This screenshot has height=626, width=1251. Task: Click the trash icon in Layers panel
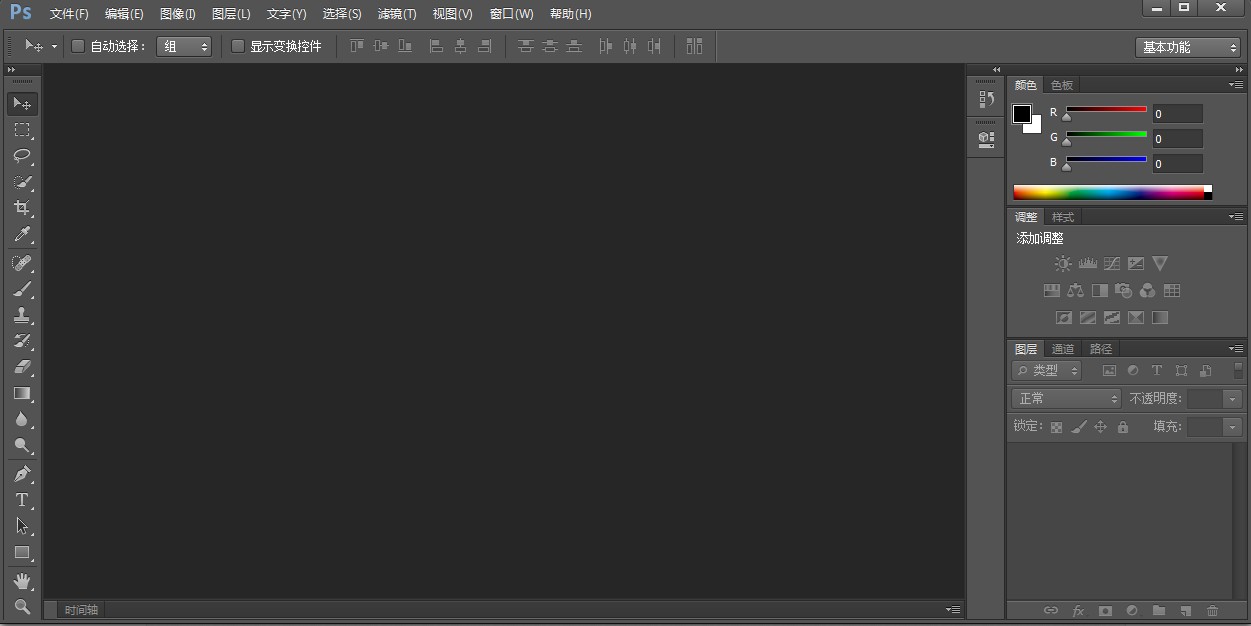click(x=1213, y=611)
